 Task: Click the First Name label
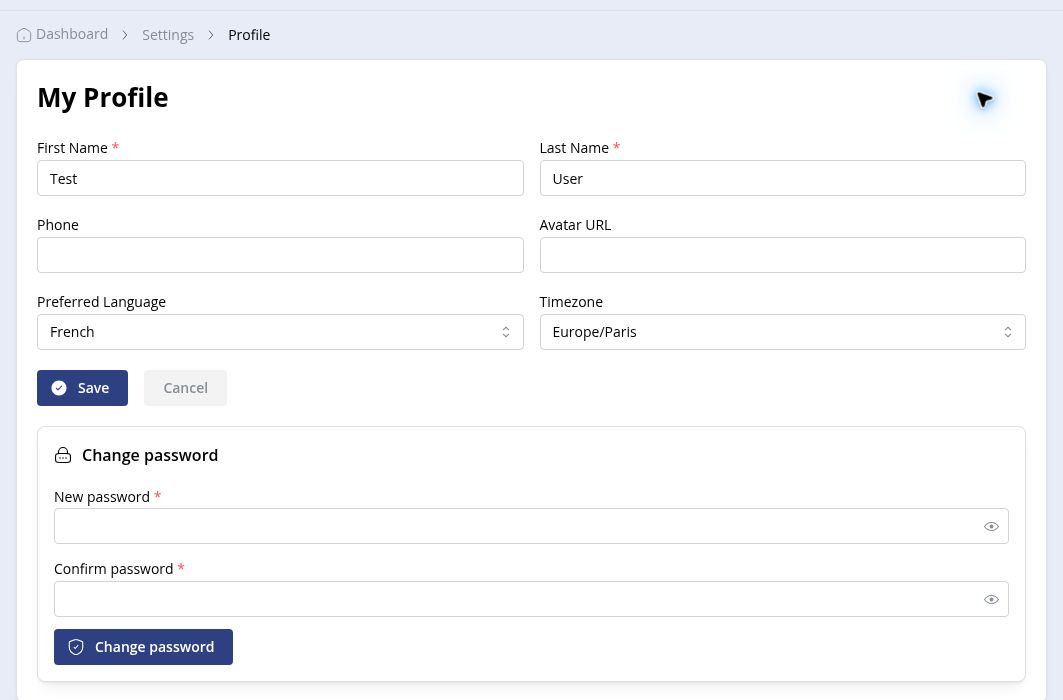tap(73, 148)
